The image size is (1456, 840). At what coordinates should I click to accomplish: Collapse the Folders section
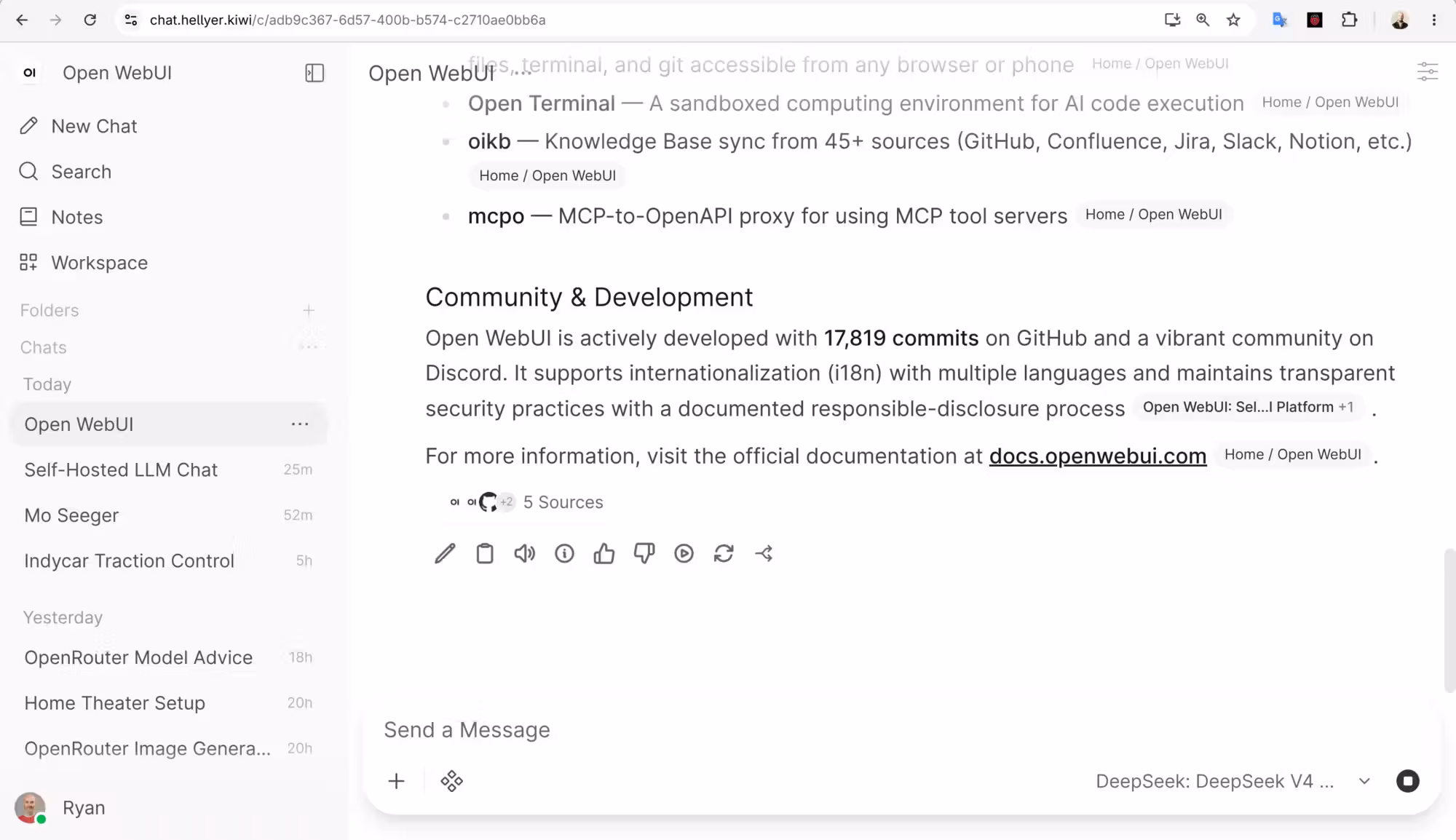[x=50, y=311]
